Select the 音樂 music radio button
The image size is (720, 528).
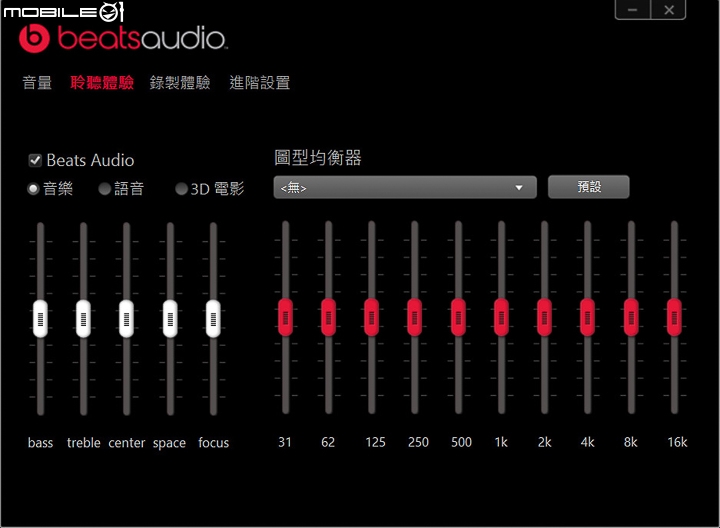tap(33, 189)
